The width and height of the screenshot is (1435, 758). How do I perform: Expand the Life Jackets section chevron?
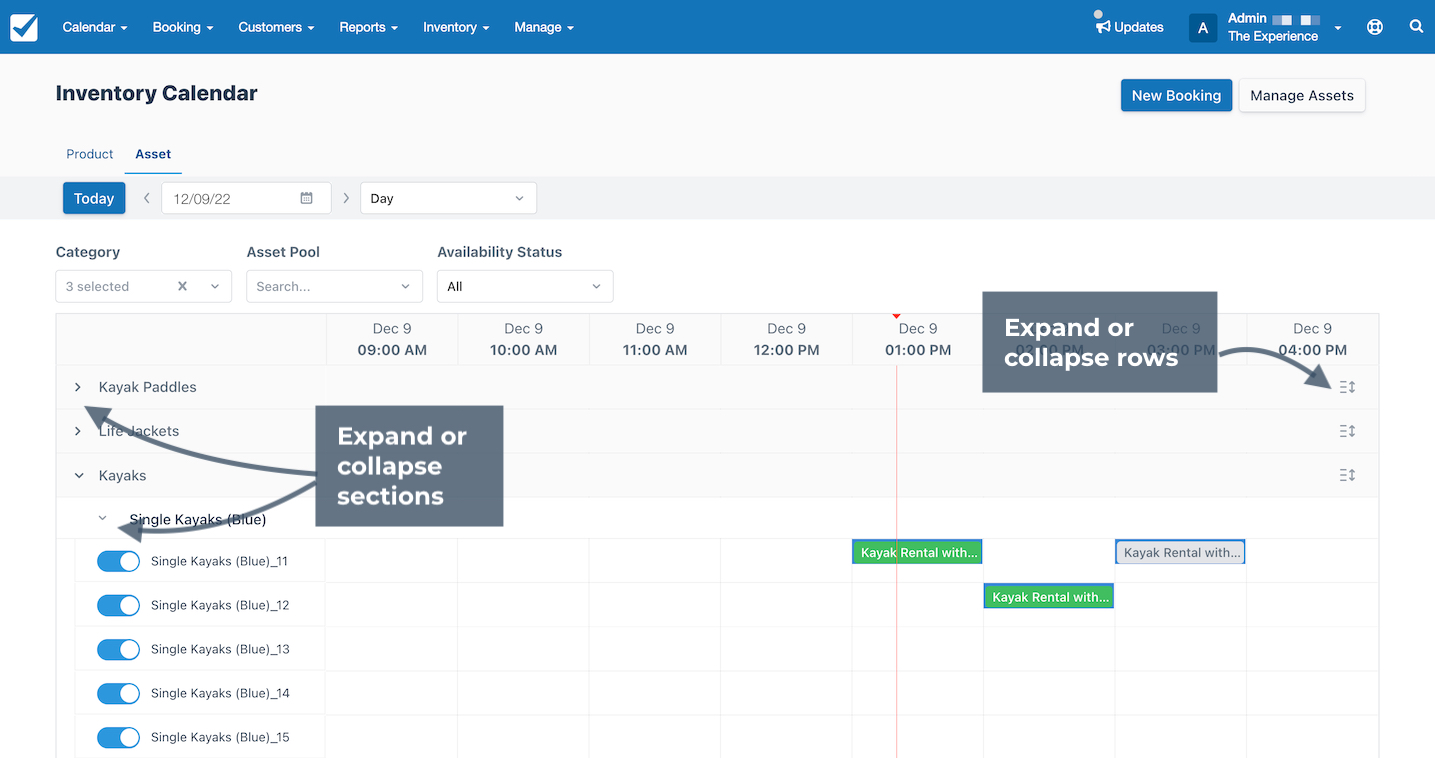pyautogui.click(x=78, y=431)
